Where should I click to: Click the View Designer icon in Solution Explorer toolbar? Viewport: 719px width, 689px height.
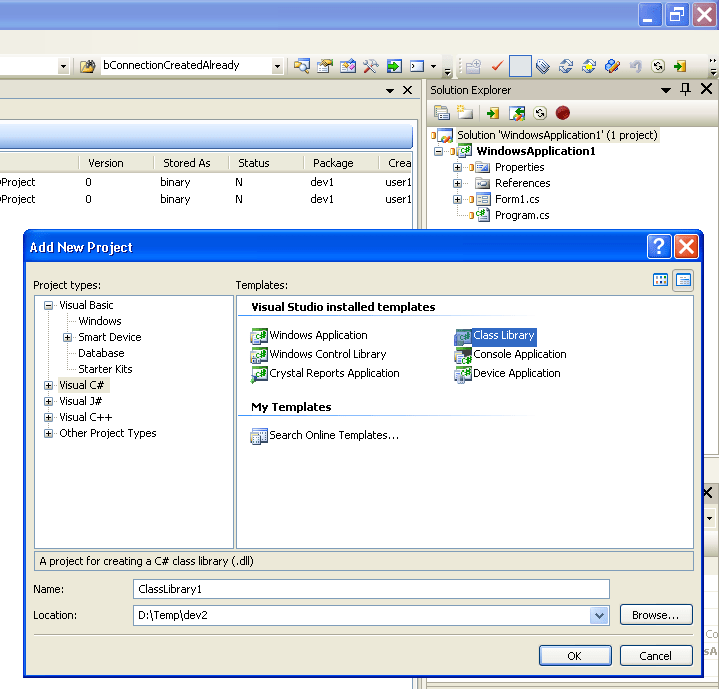(x=517, y=113)
